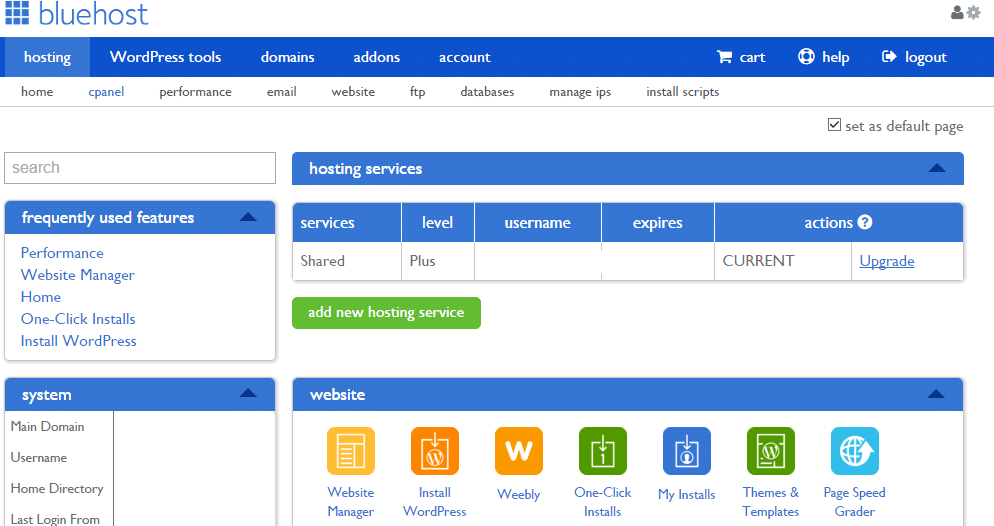This screenshot has width=994, height=526.
Task: Open Home in frequently used features
Action: pos(41,297)
